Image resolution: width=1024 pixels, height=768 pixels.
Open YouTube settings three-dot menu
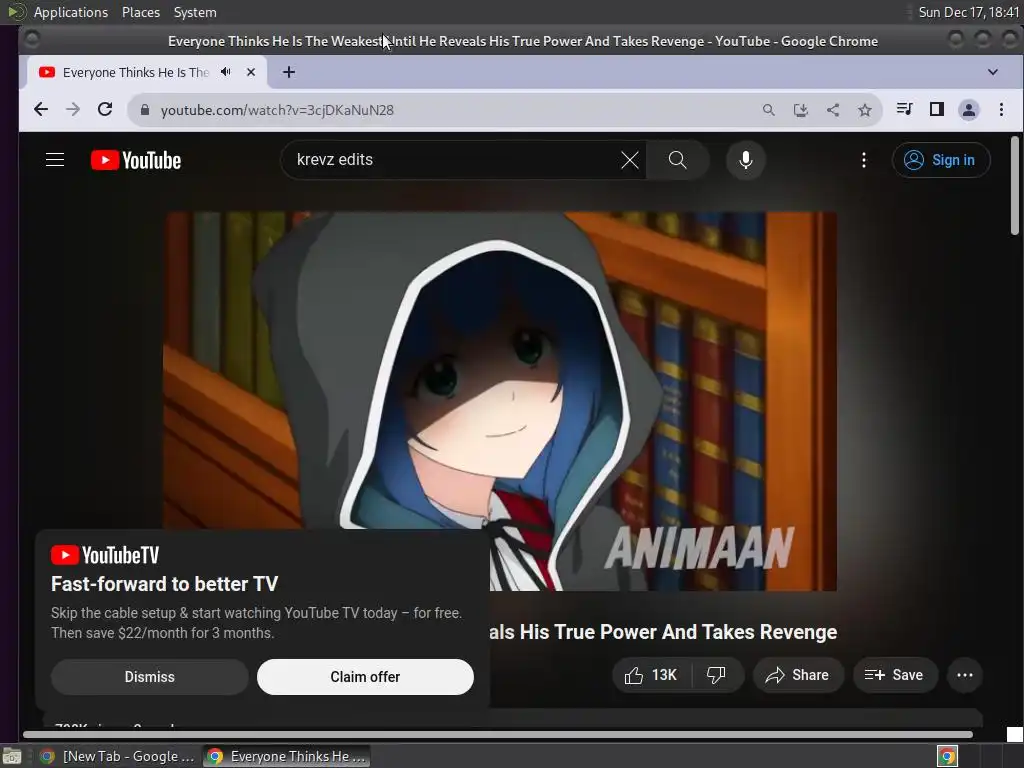864,160
